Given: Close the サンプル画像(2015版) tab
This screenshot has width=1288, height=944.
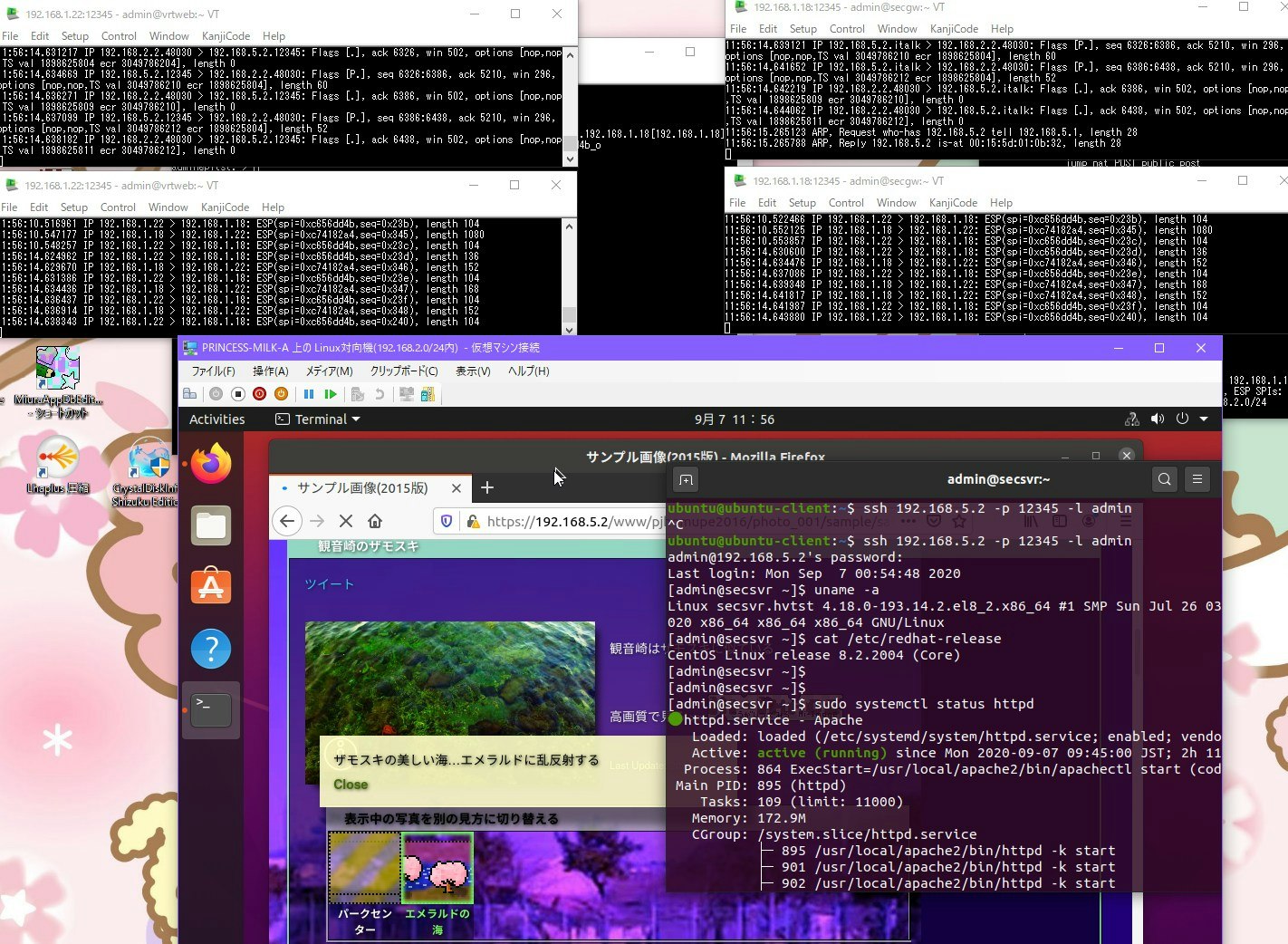Looking at the screenshot, I should pyautogui.click(x=457, y=487).
